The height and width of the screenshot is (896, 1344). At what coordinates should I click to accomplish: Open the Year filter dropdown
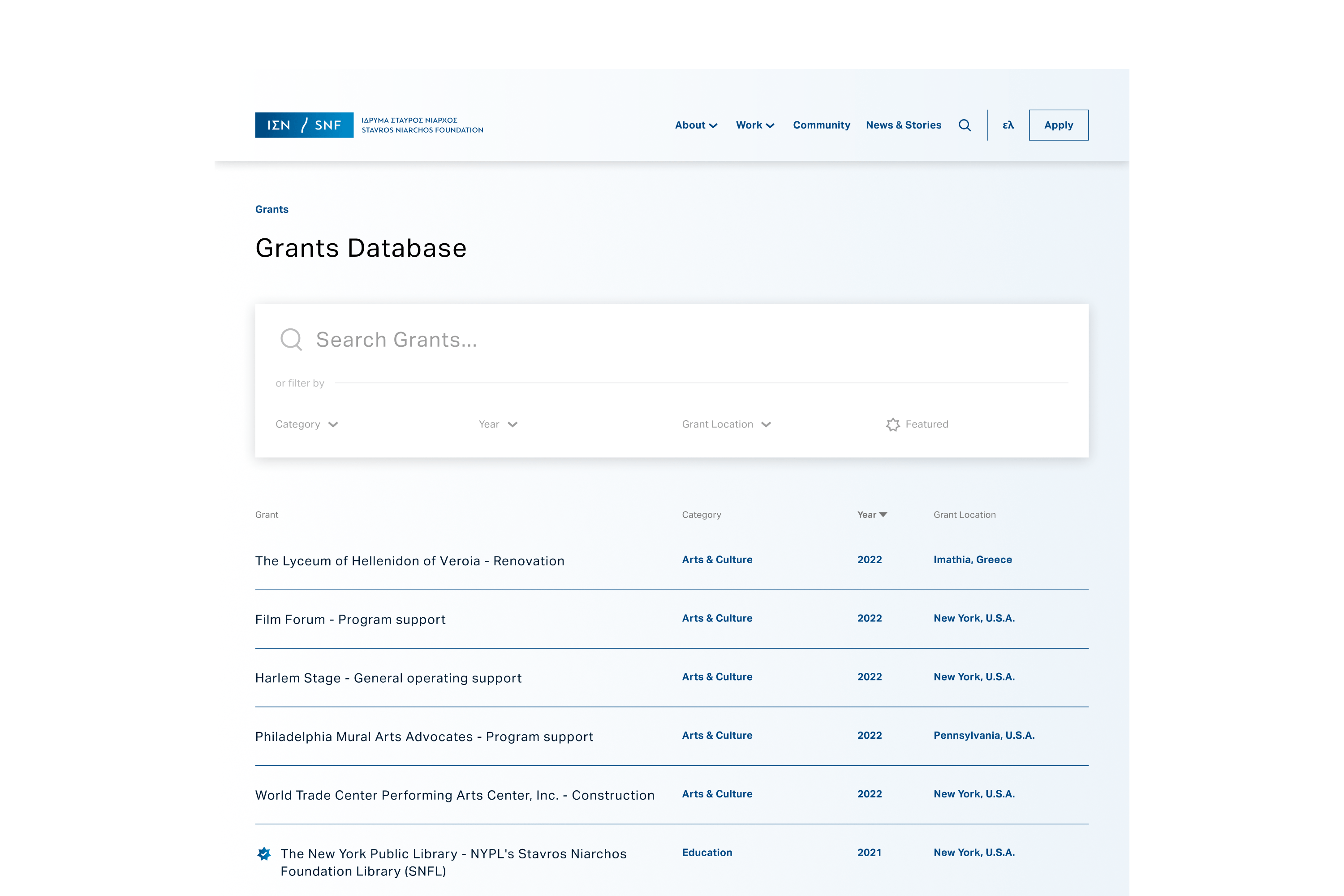click(x=498, y=424)
